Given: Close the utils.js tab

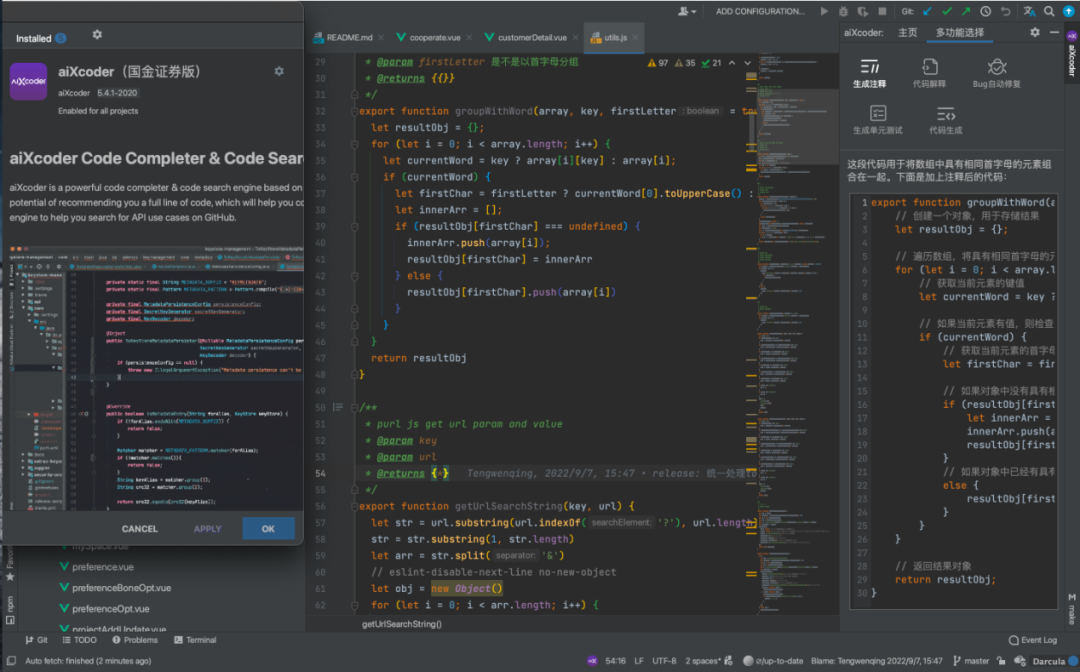Looking at the screenshot, I should (x=635, y=38).
